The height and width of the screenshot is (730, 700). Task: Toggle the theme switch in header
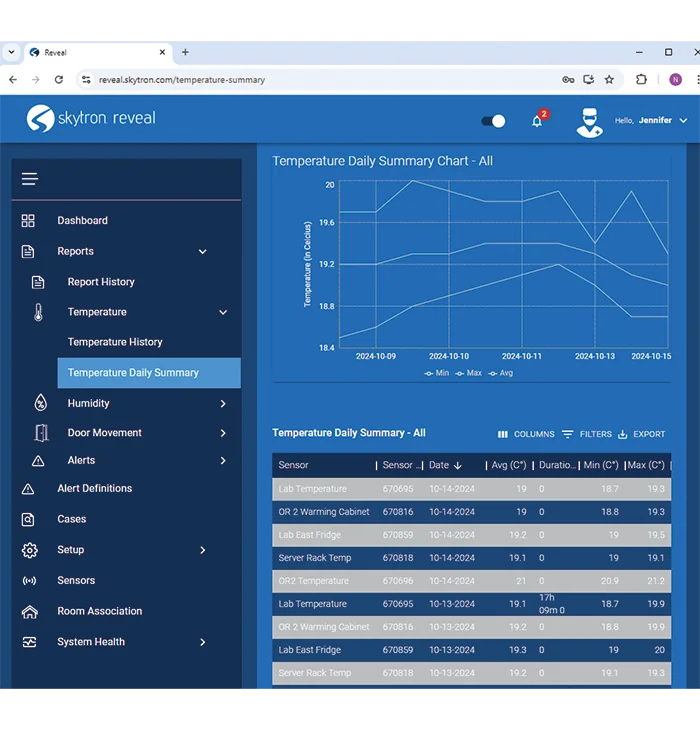[x=493, y=121]
